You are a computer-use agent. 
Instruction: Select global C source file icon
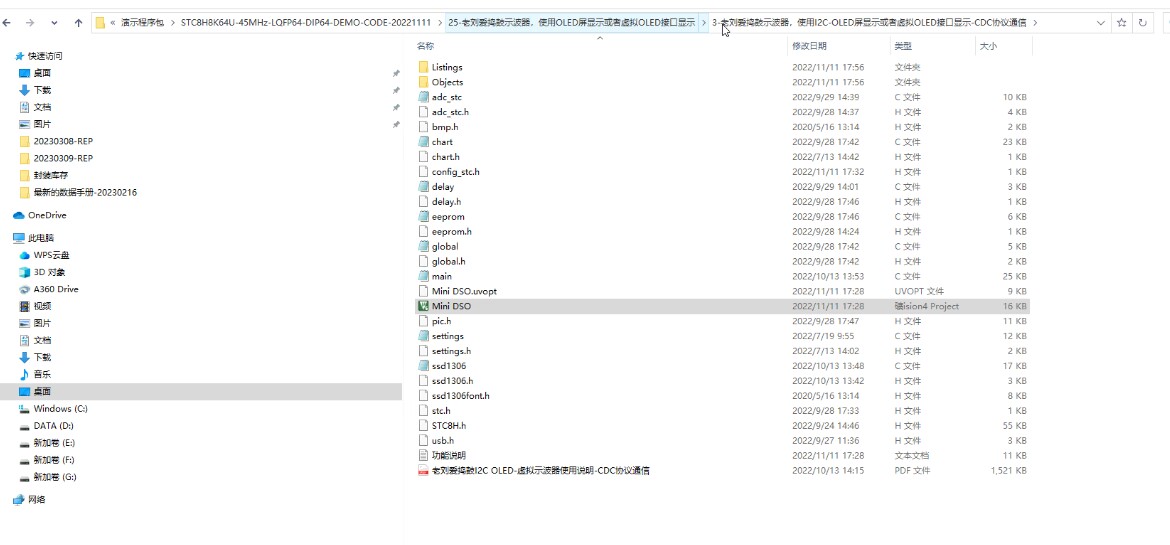(424, 246)
